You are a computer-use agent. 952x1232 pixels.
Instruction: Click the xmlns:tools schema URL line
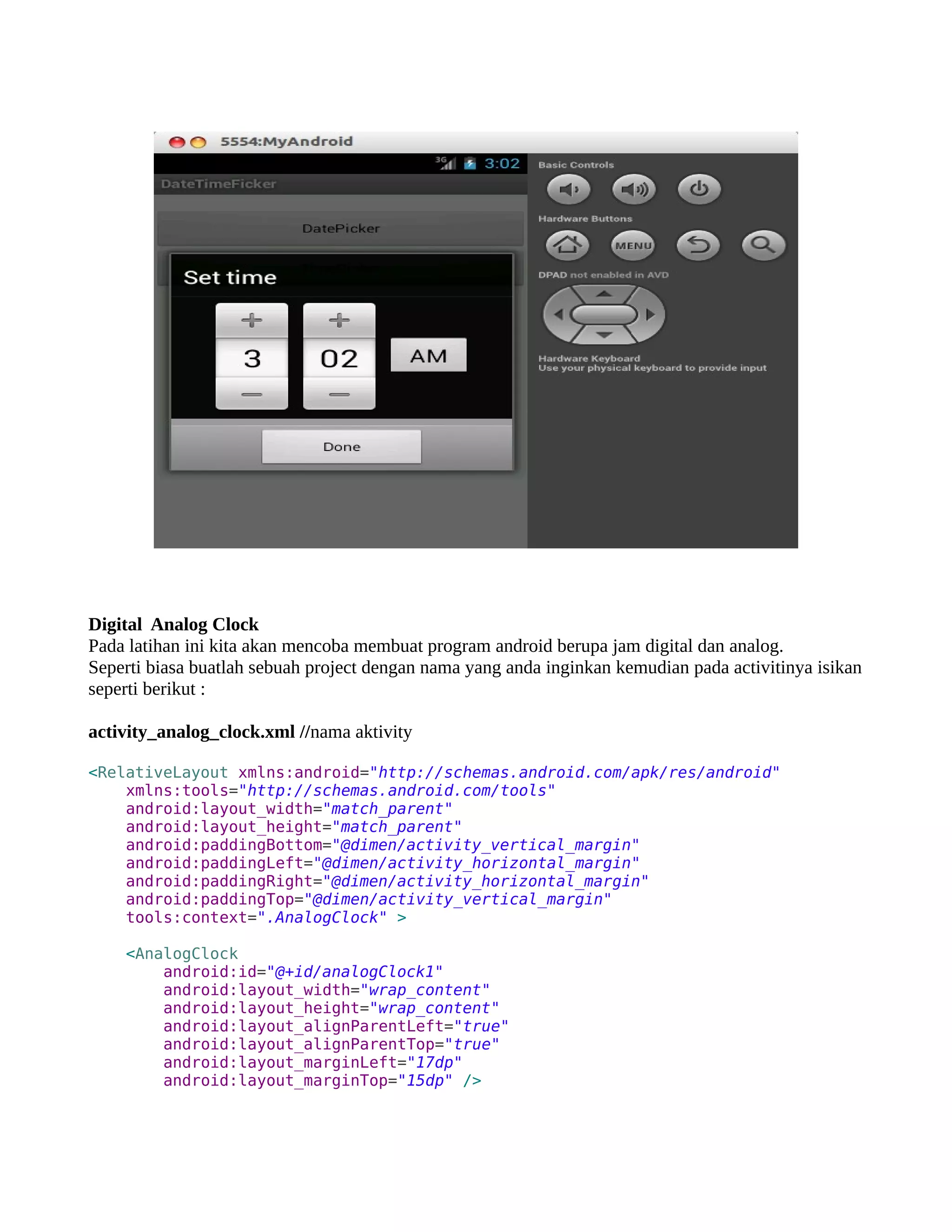tap(341, 790)
